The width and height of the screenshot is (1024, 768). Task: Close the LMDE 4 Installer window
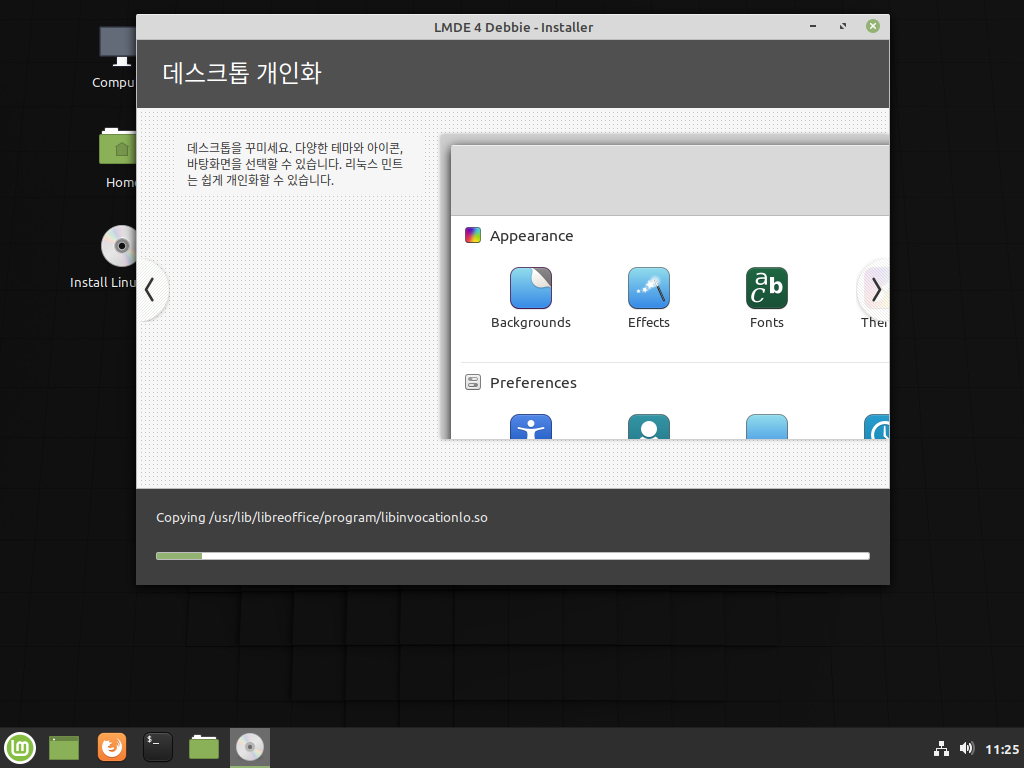click(873, 26)
